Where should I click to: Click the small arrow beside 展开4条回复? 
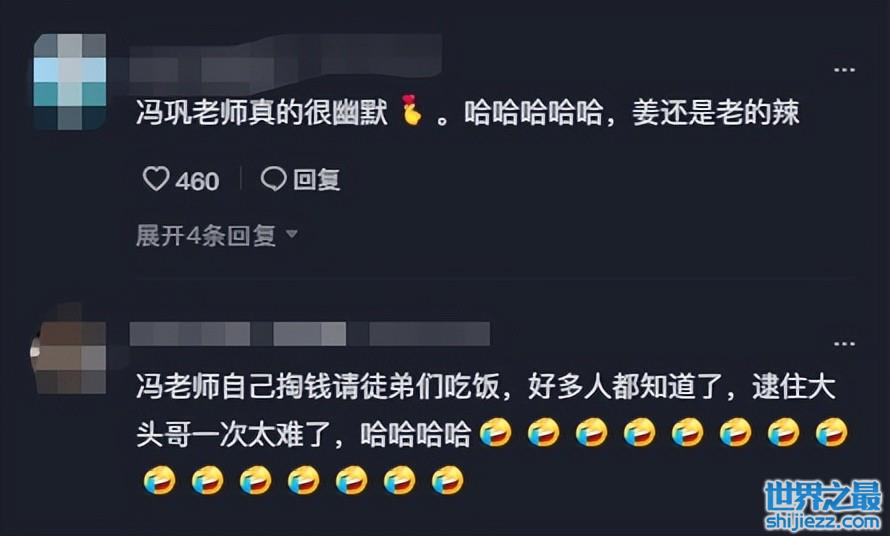292,233
